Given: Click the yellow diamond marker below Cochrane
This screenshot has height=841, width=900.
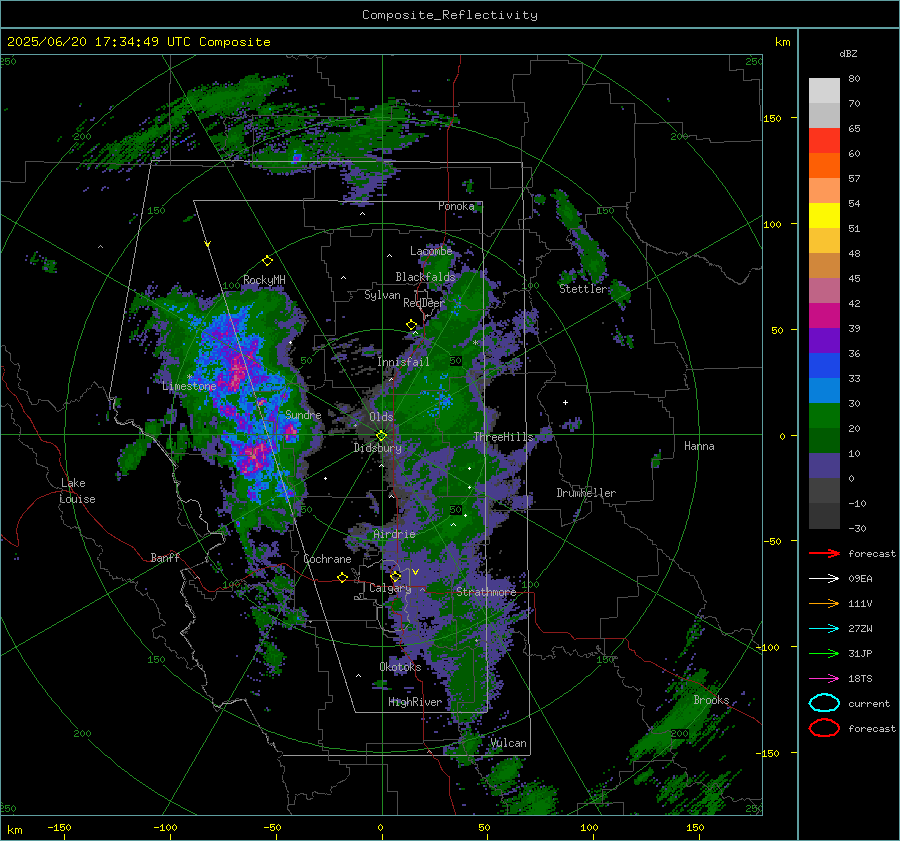Looking at the screenshot, I should [342, 577].
